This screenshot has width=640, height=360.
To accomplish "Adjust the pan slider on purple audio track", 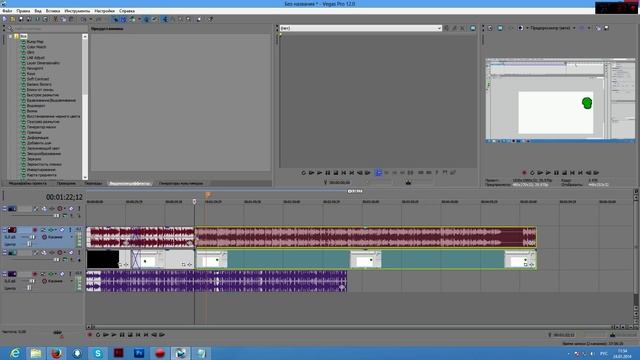I will [x=29, y=288].
